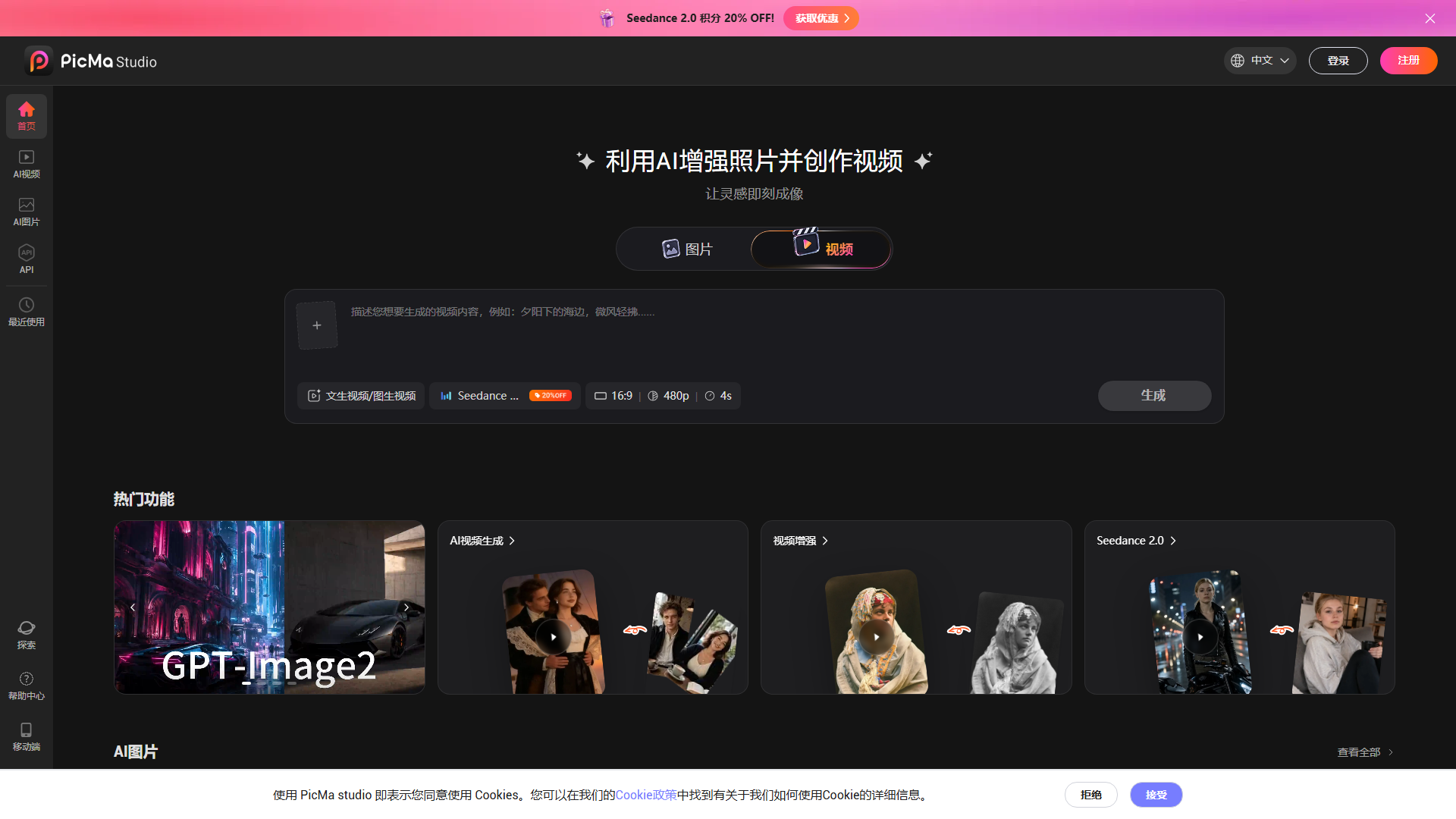1456x819 pixels.
Task: Open 探索 explore in the sidebar
Action: coord(27,635)
